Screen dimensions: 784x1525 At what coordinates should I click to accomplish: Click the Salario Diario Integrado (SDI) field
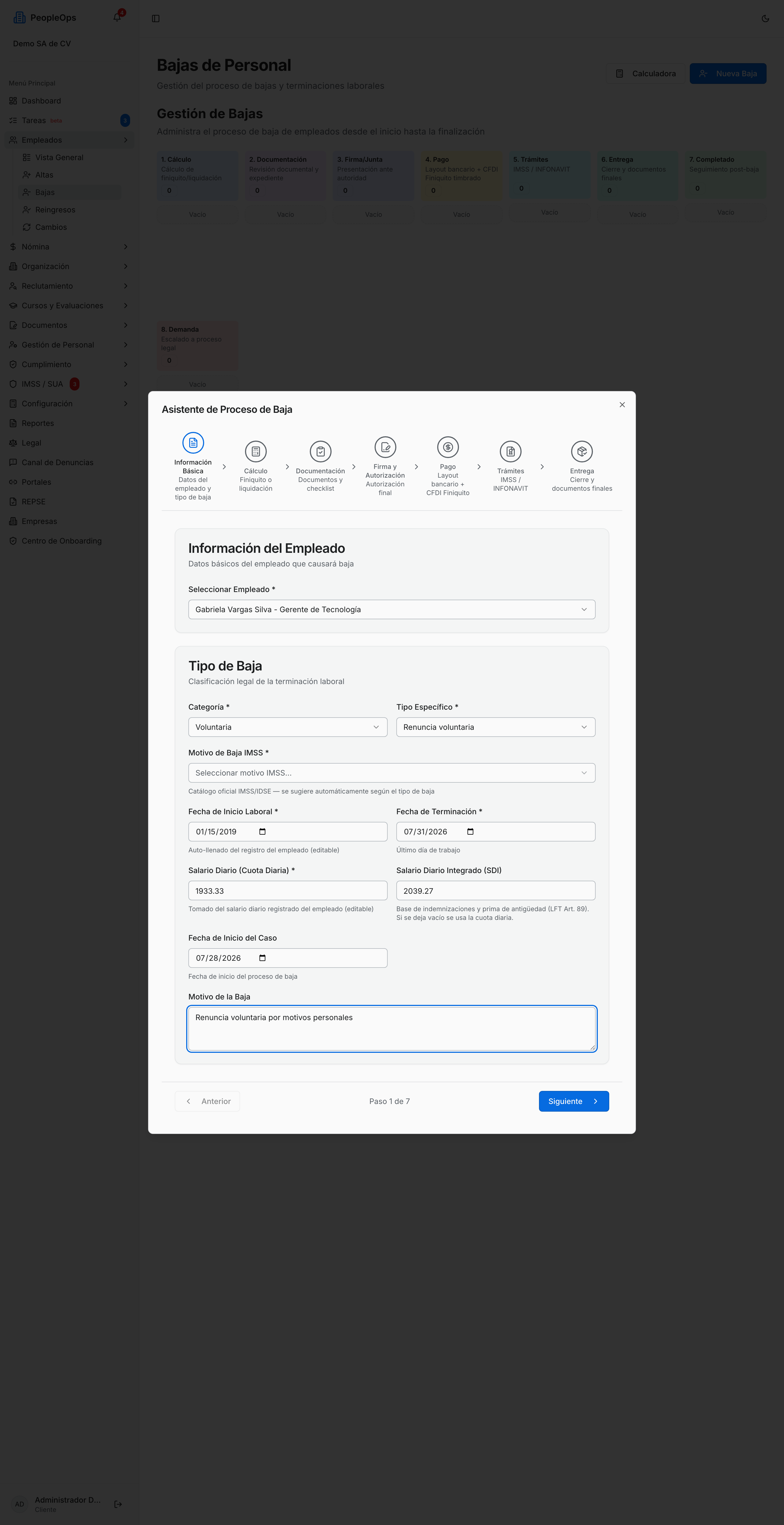pyautogui.click(x=496, y=890)
